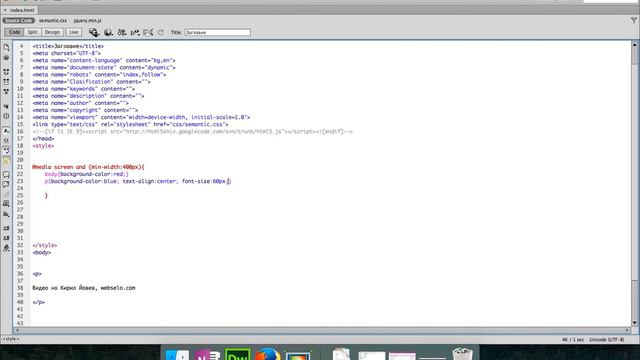Screen dimensions: 640x360
Task: Open the Trash in the Dock
Action: coord(462,353)
